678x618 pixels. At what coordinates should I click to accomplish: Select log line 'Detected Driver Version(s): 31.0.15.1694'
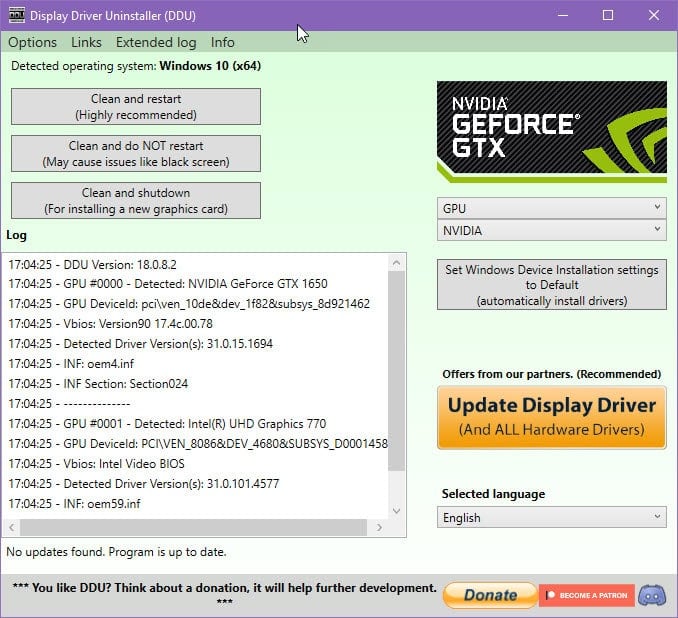click(x=141, y=344)
